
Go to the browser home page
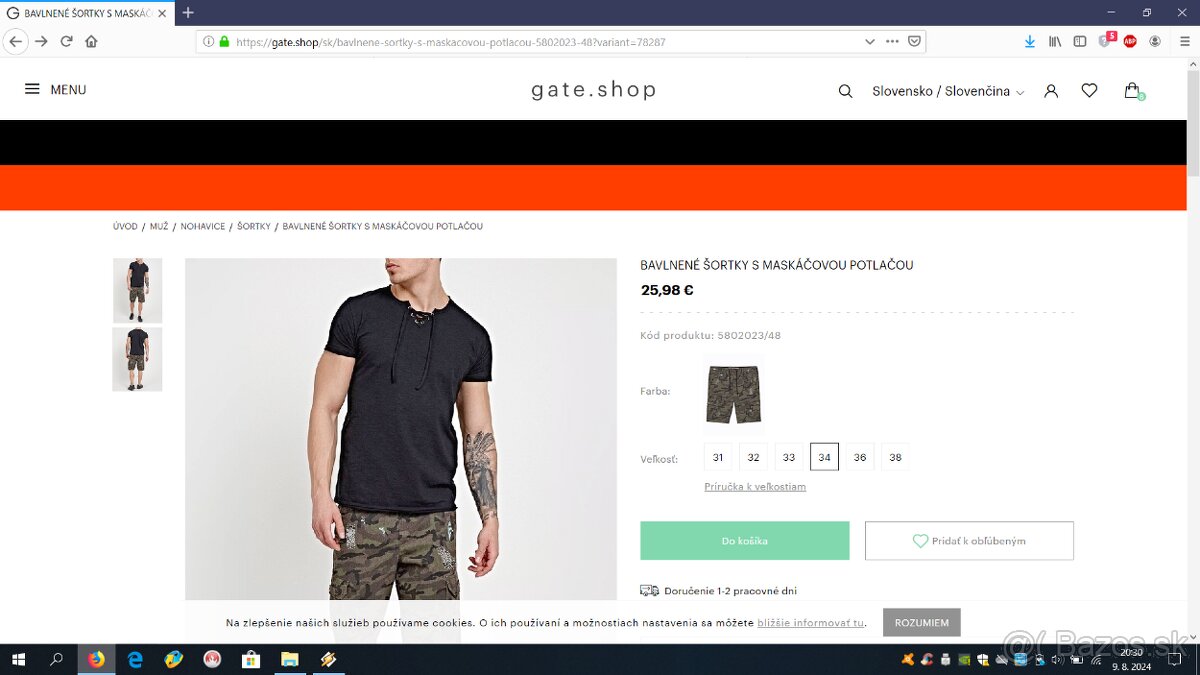point(92,41)
